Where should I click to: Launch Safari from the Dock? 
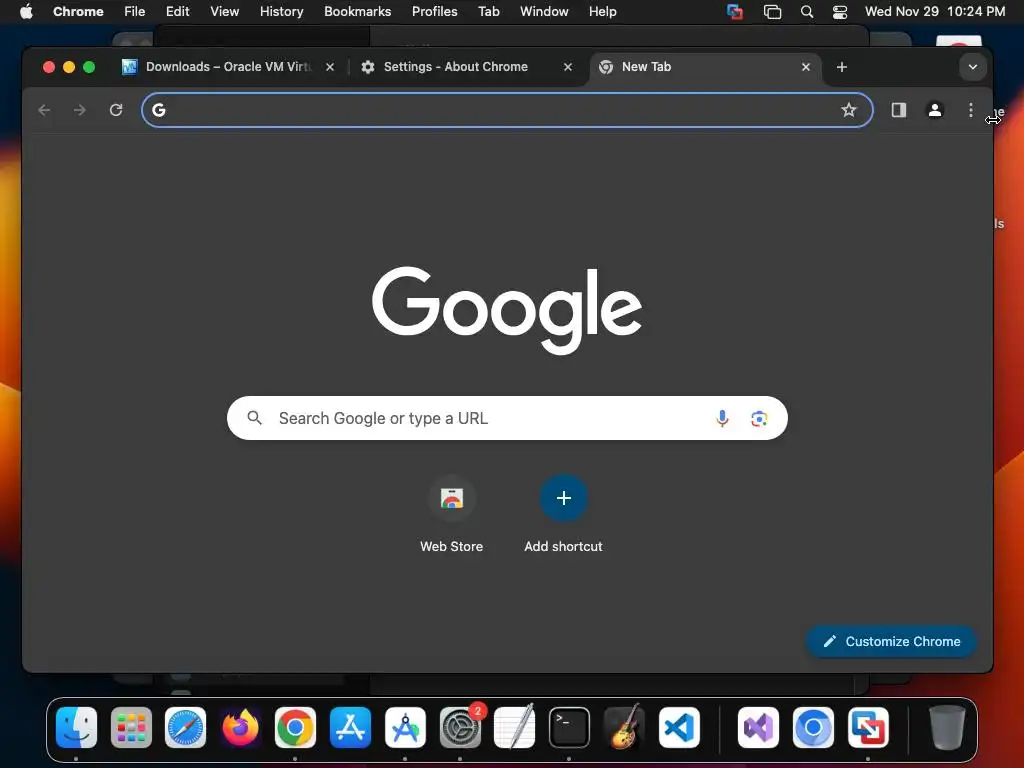tap(185, 728)
